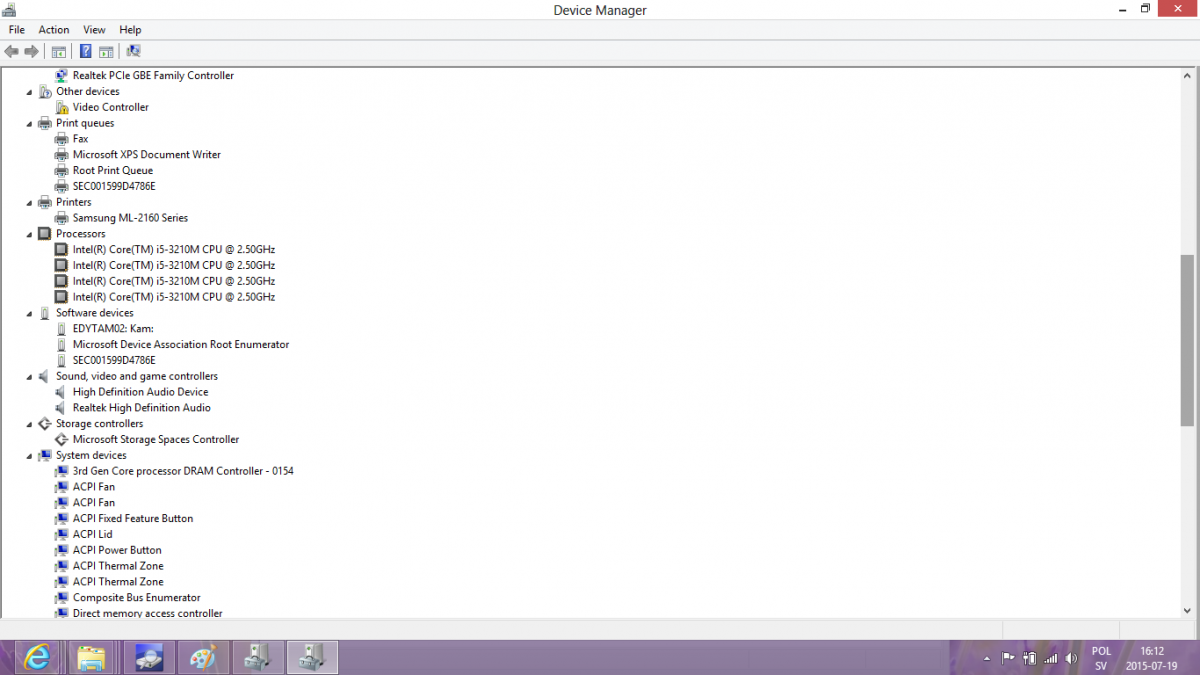Show hidden tray icons with the arrow

tap(987, 658)
